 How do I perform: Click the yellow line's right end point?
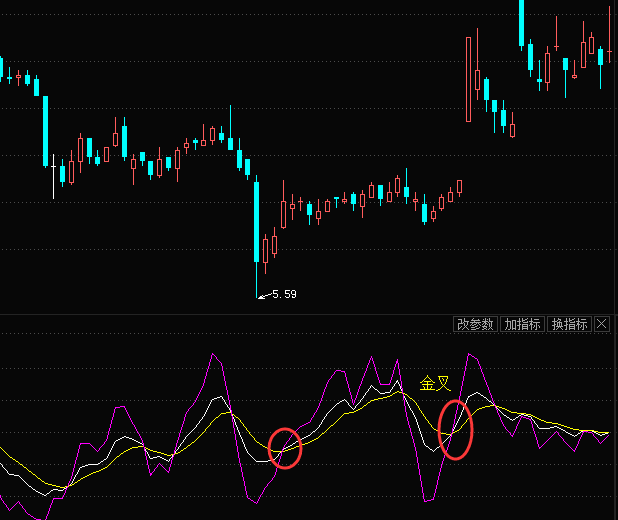pyautogui.click(x=608, y=432)
